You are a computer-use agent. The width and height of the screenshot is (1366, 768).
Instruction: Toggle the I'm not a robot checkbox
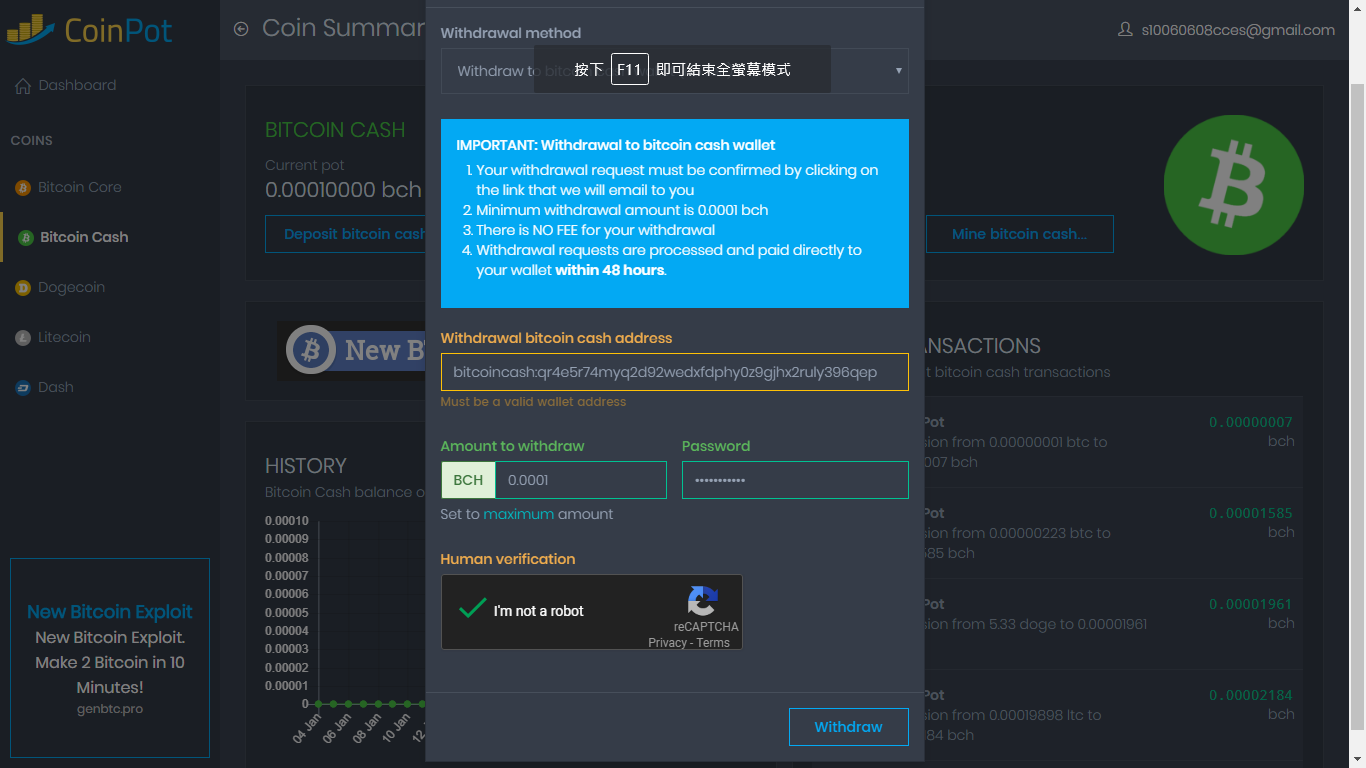coord(472,609)
